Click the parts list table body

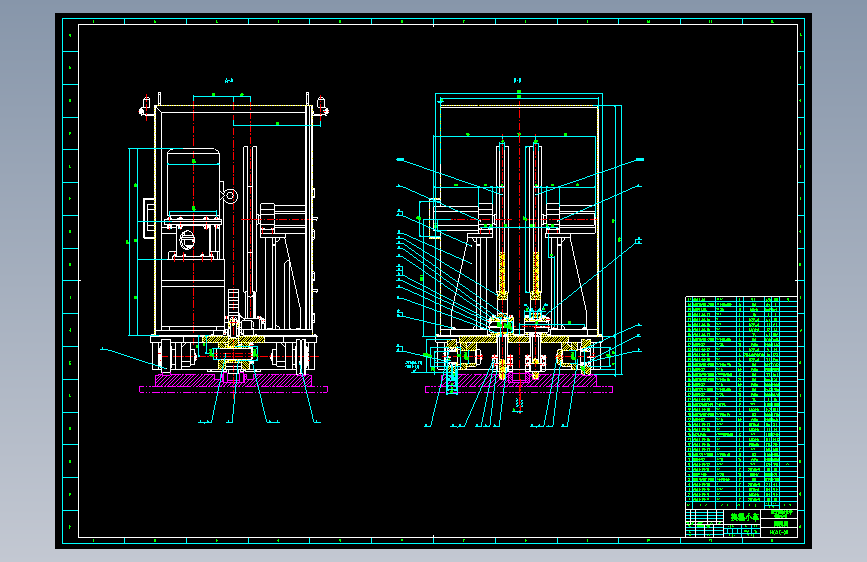[741, 402]
